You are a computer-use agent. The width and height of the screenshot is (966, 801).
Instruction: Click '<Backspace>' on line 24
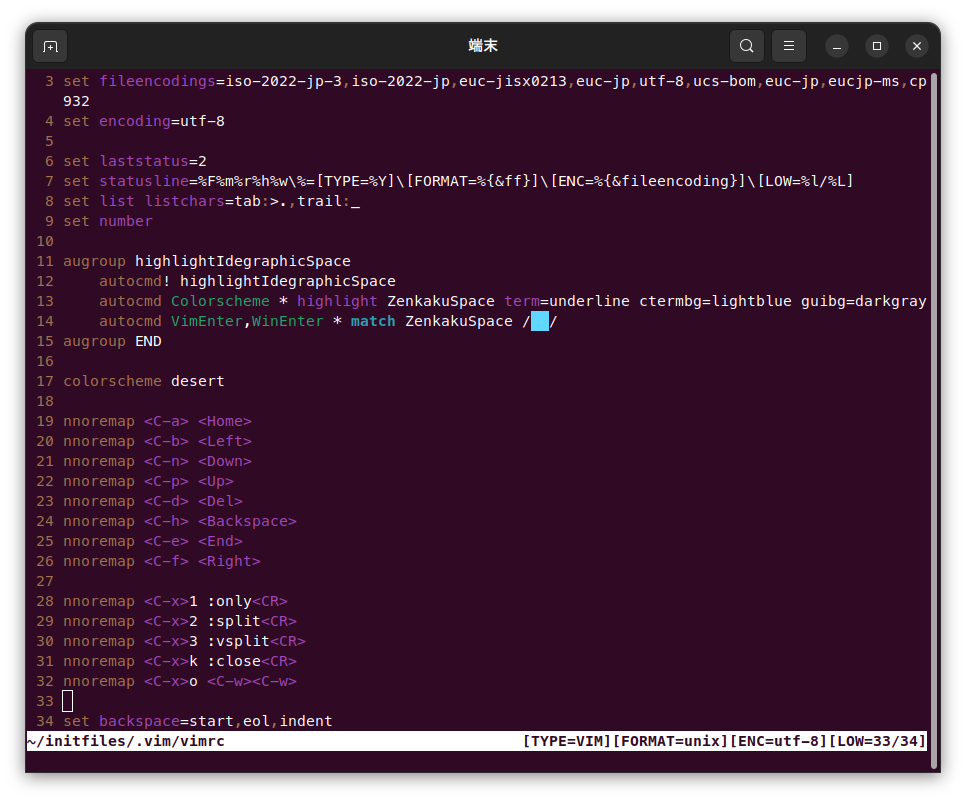(248, 521)
